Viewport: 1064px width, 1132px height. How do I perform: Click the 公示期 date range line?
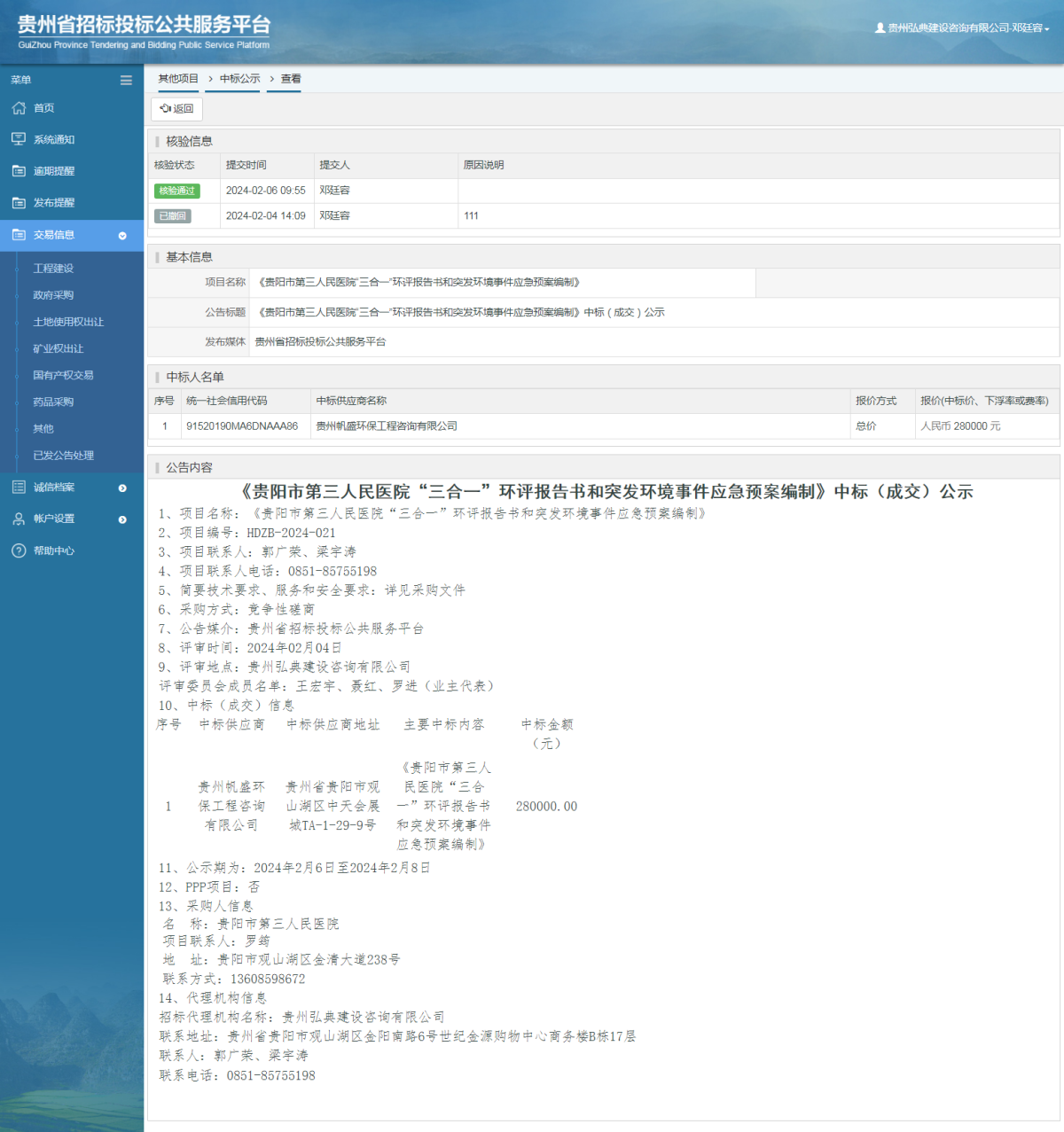[x=294, y=868]
